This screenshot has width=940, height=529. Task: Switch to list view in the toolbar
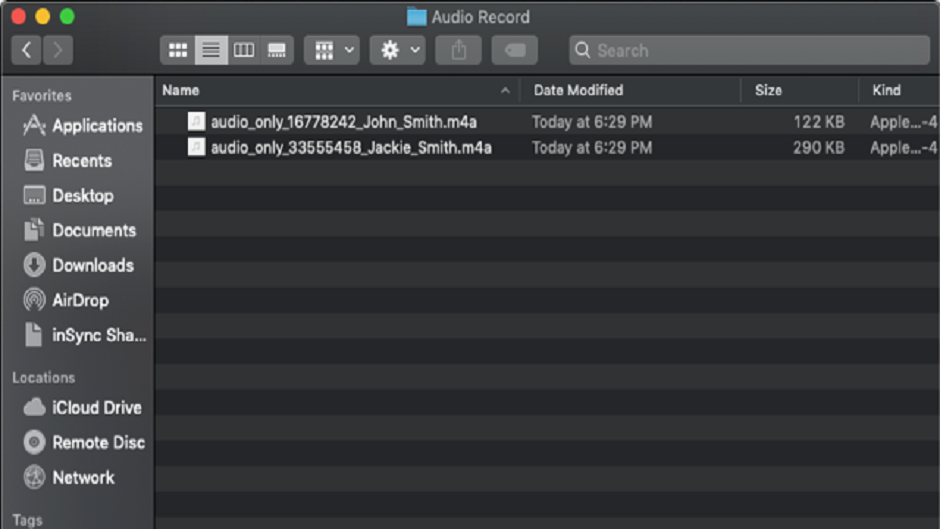point(210,51)
